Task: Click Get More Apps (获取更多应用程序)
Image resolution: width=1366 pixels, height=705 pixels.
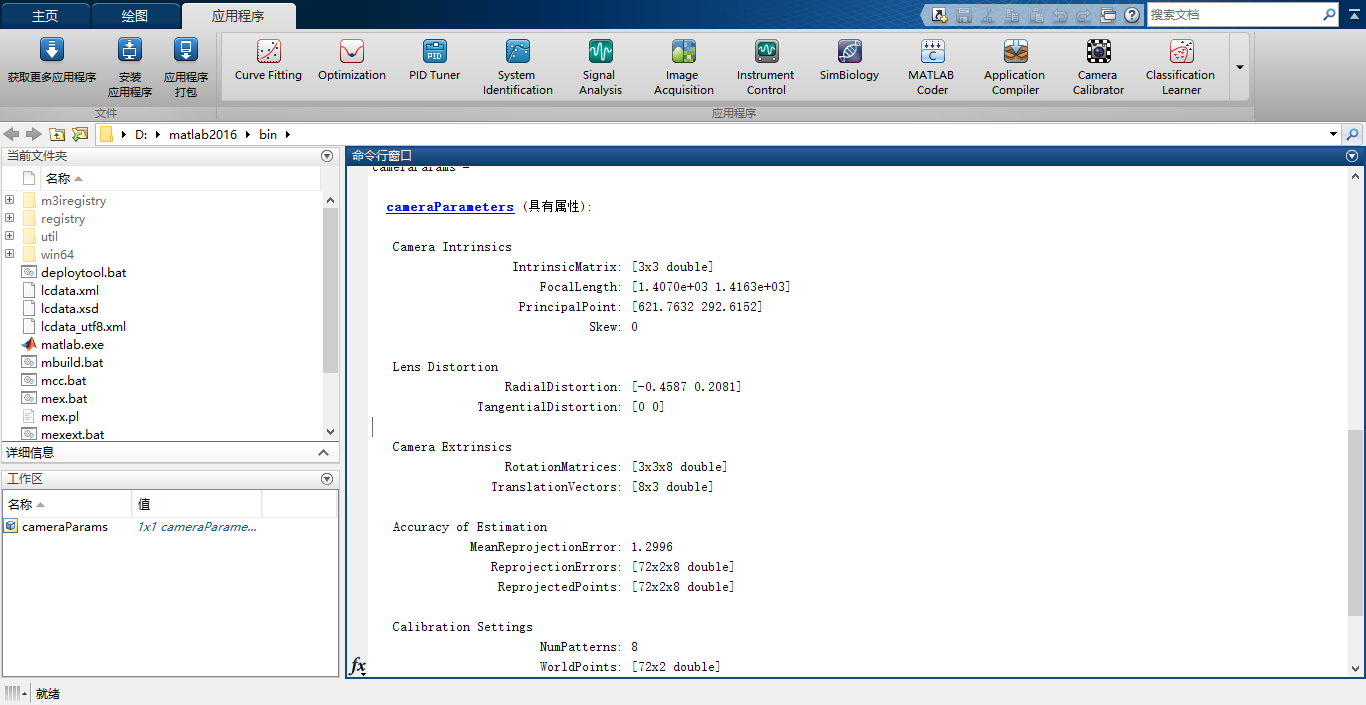Action: (x=52, y=62)
